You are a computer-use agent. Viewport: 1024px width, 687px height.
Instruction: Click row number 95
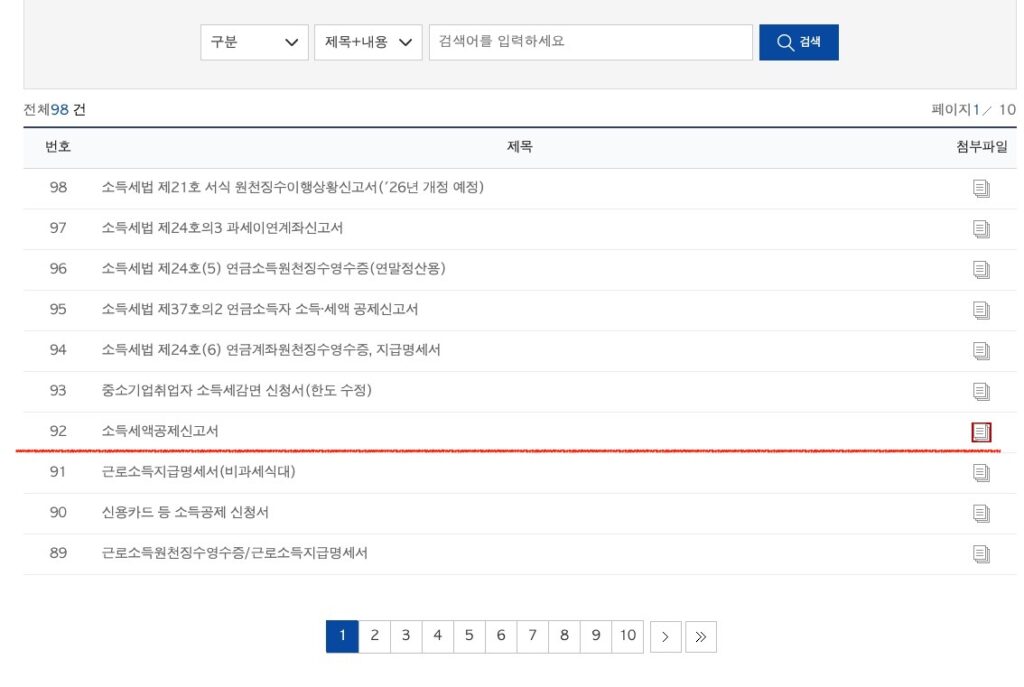click(58, 309)
